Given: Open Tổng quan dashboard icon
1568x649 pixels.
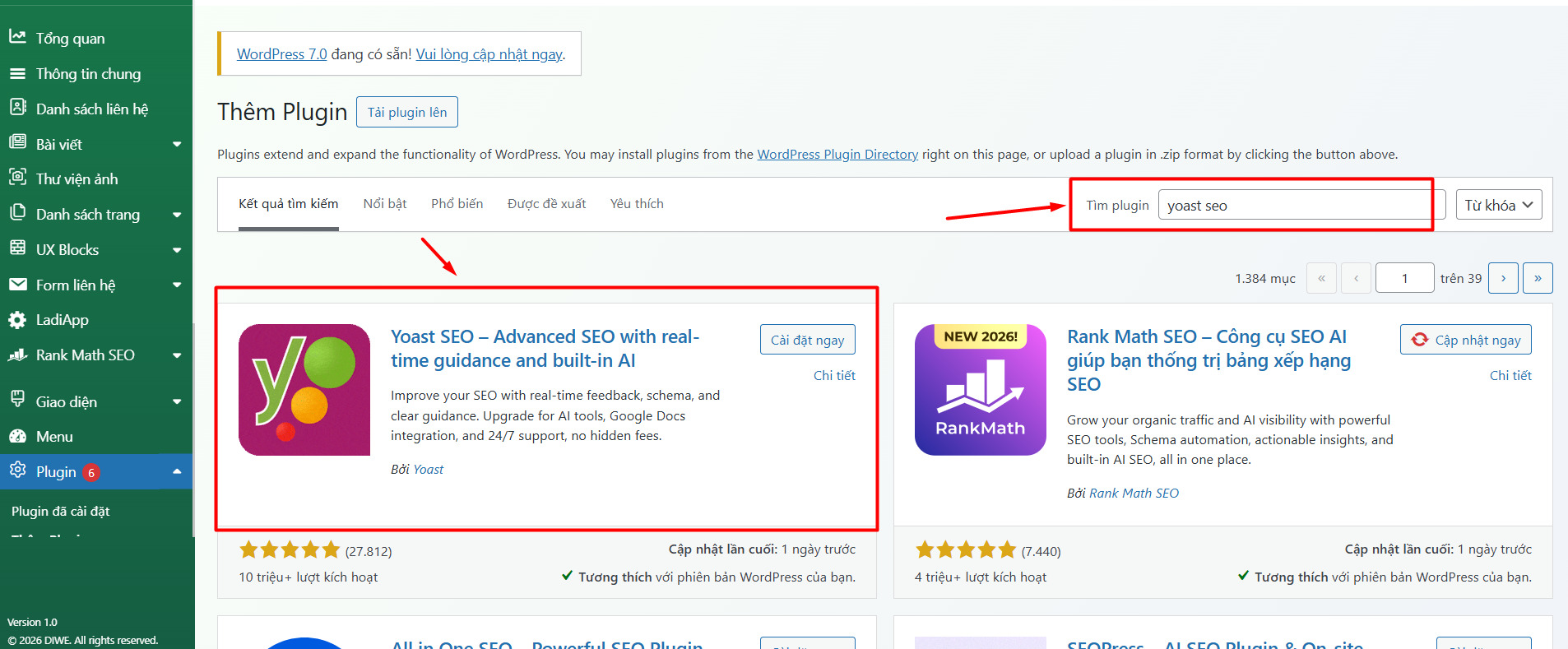Looking at the screenshot, I should click(x=17, y=37).
